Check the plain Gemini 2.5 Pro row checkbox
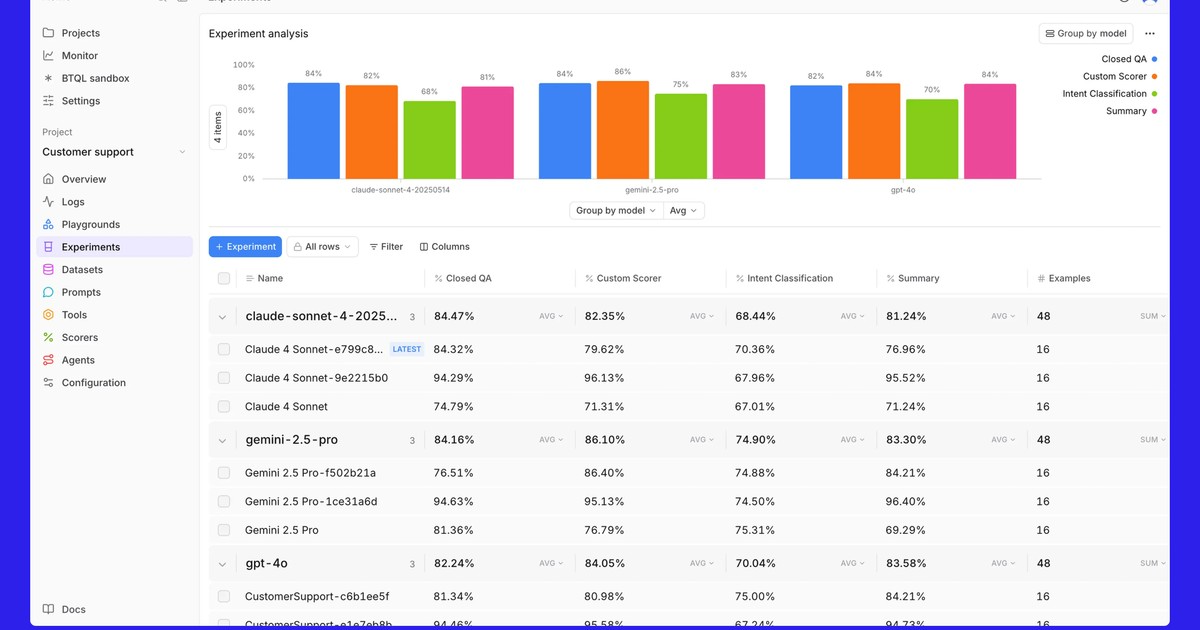 [224, 530]
